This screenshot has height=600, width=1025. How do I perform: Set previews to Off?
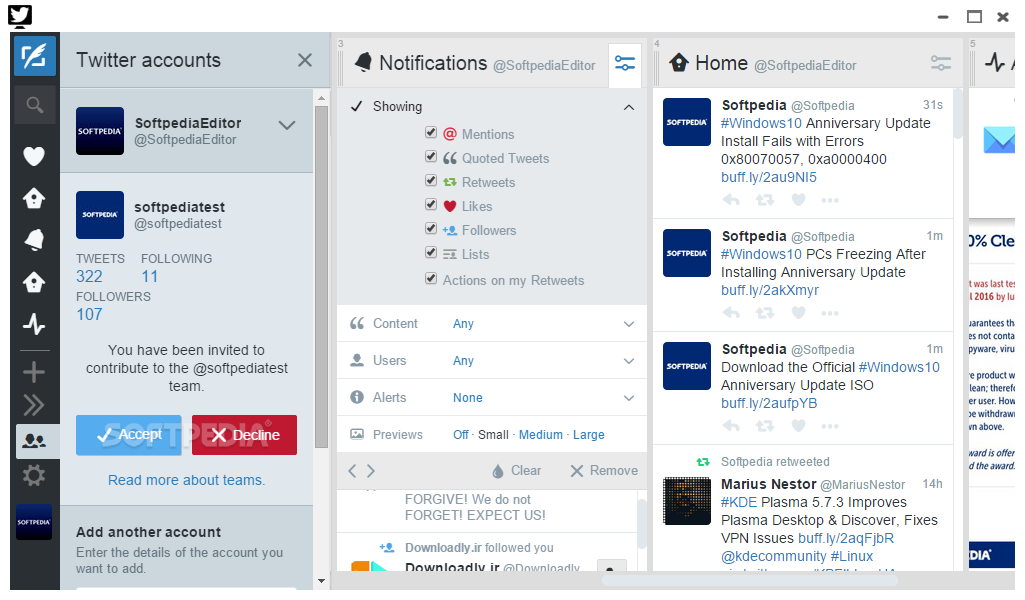point(460,435)
